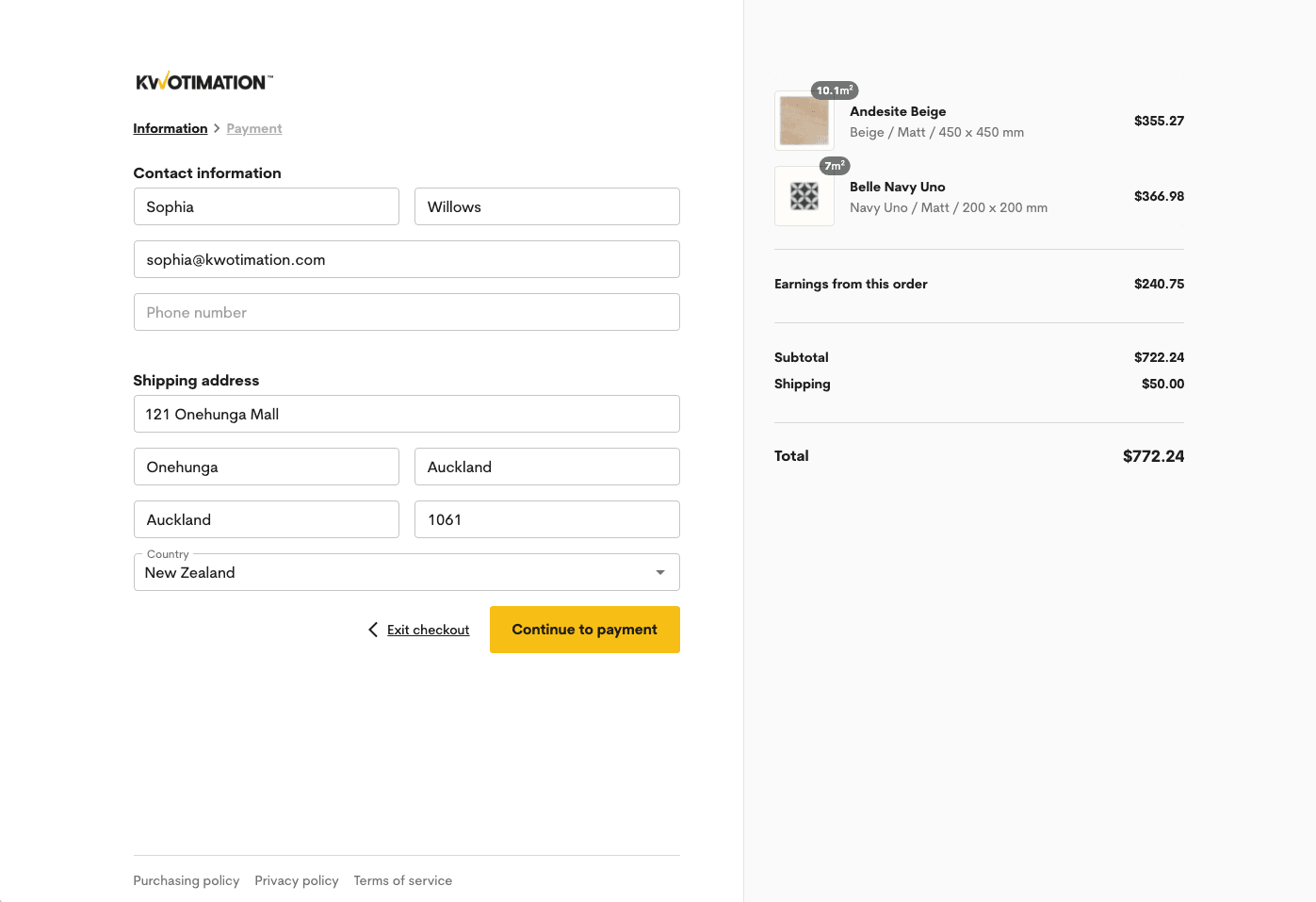
Task: Open the Purchasing policy link
Action: pyautogui.click(x=187, y=880)
